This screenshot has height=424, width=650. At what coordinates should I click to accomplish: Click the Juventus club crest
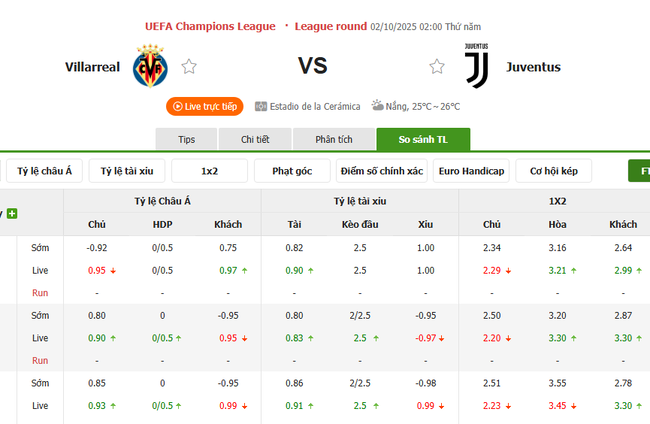pyautogui.click(x=474, y=66)
